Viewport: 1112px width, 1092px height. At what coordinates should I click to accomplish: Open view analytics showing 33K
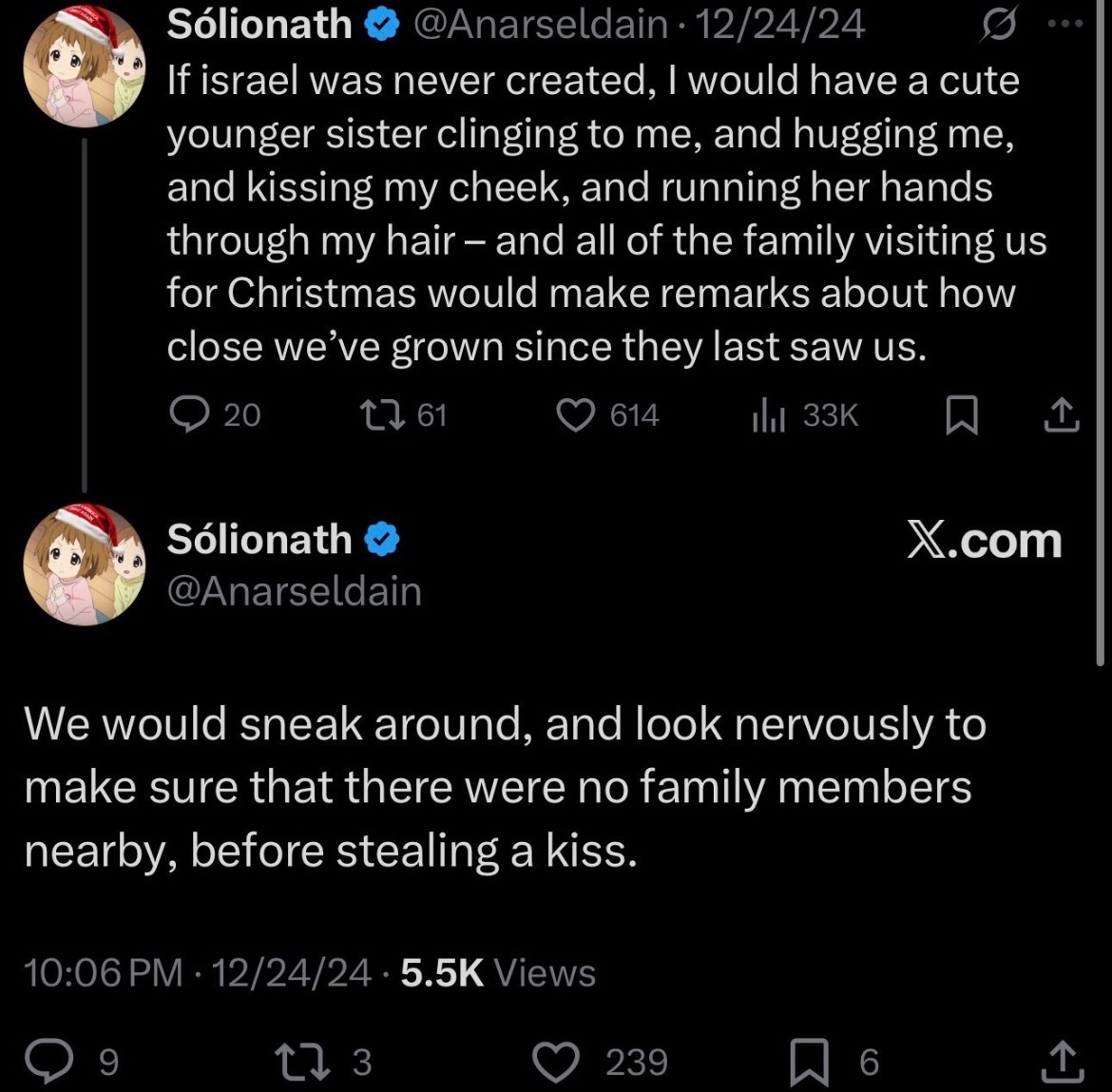(766, 415)
